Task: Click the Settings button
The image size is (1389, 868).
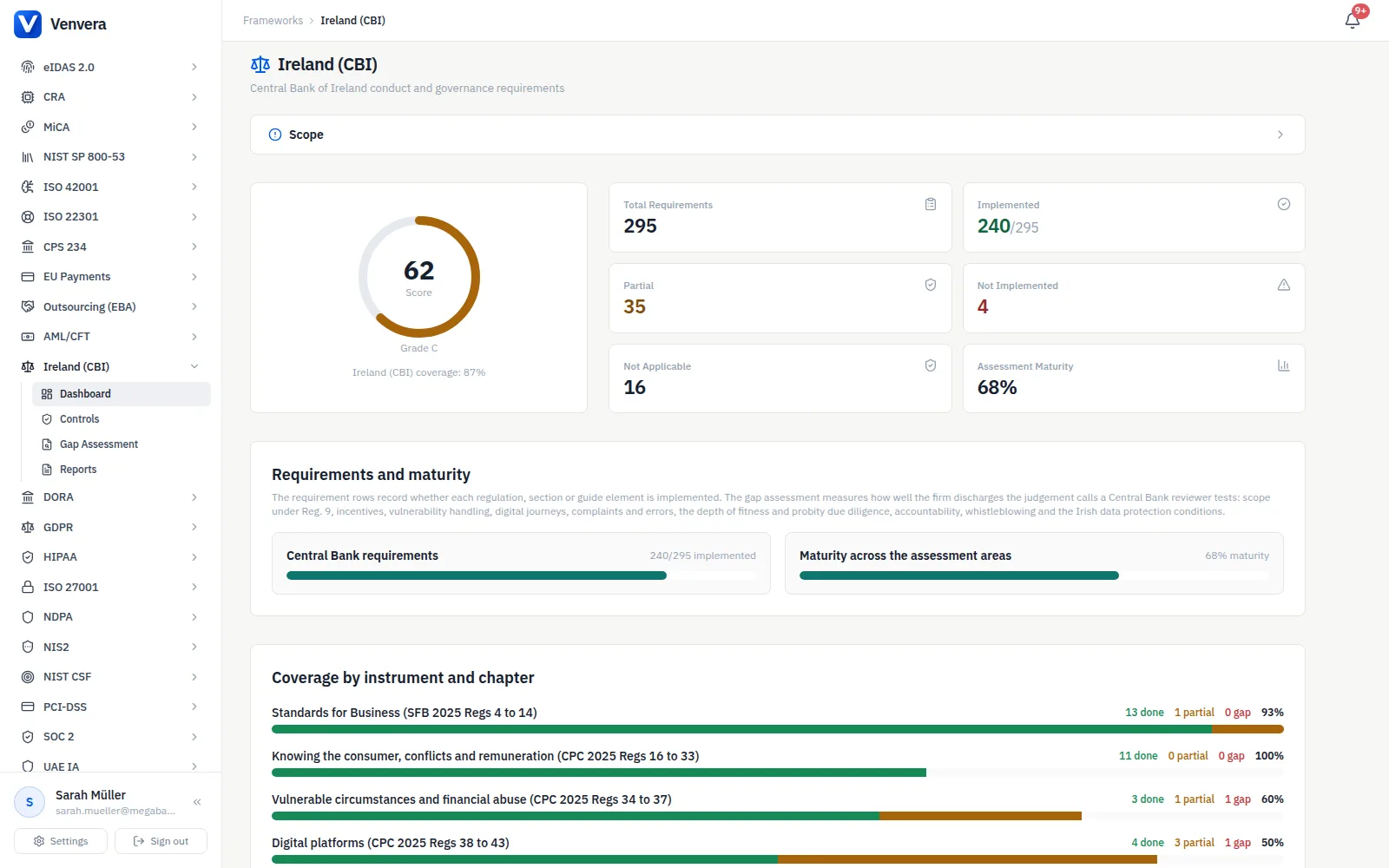Action: pos(61,841)
